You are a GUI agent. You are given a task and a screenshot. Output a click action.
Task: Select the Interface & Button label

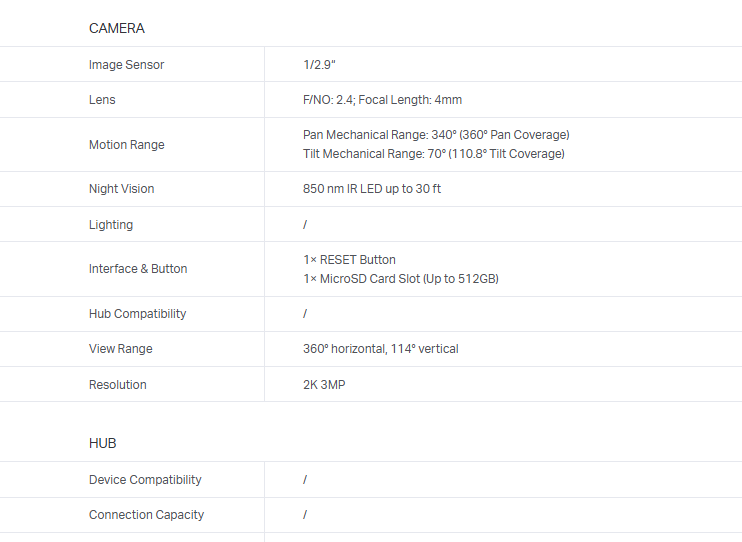pyautogui.click(x=138, y=269)
